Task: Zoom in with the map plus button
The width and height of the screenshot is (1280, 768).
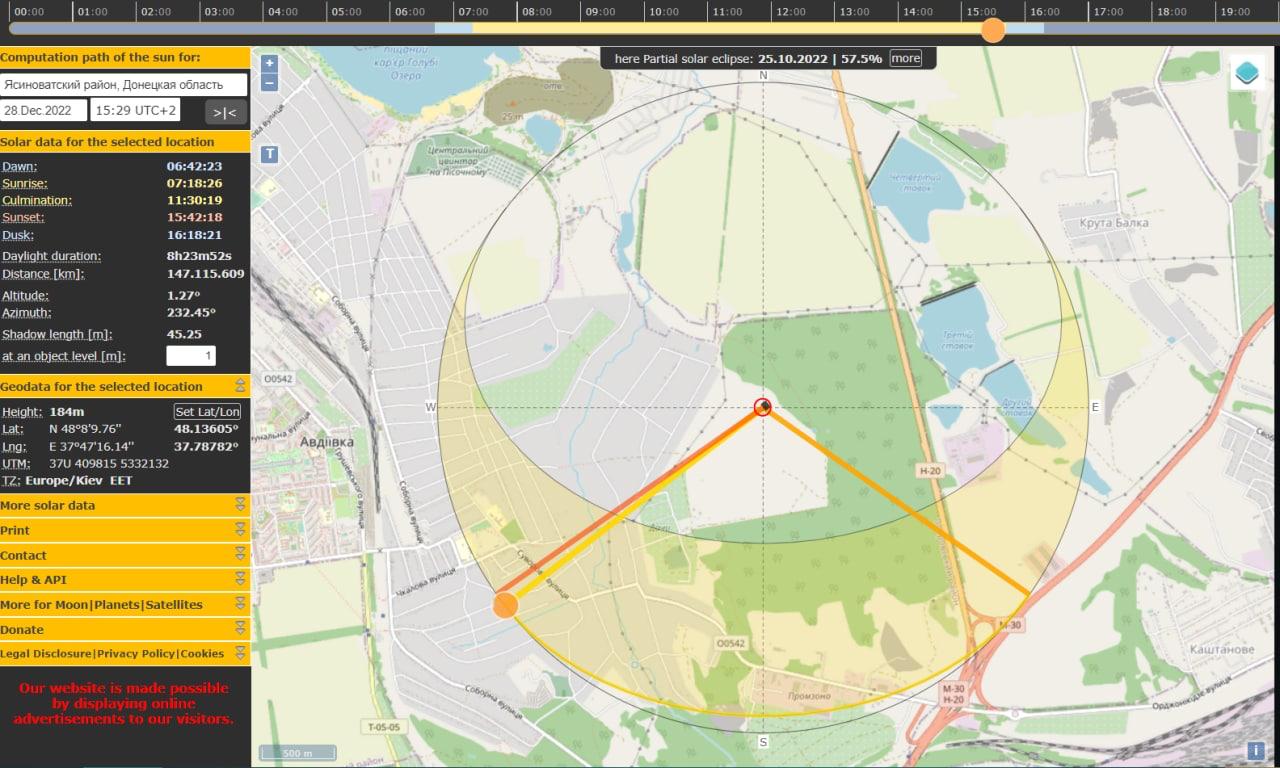Action: (269, 63)
